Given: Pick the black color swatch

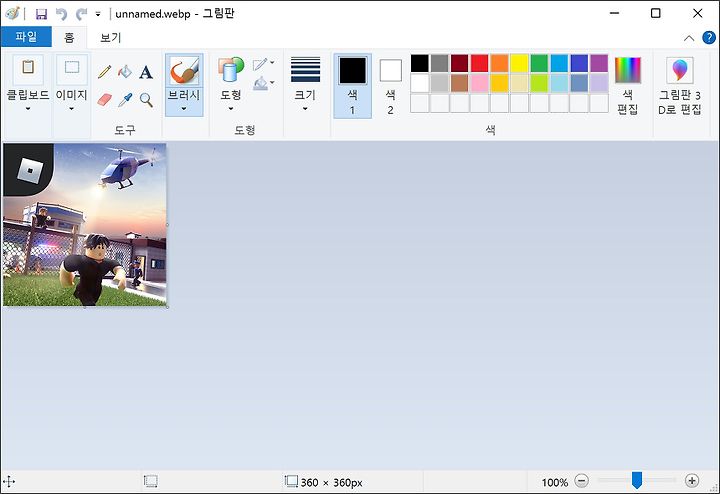Looking at the screenshot, I should pos(420,63).
